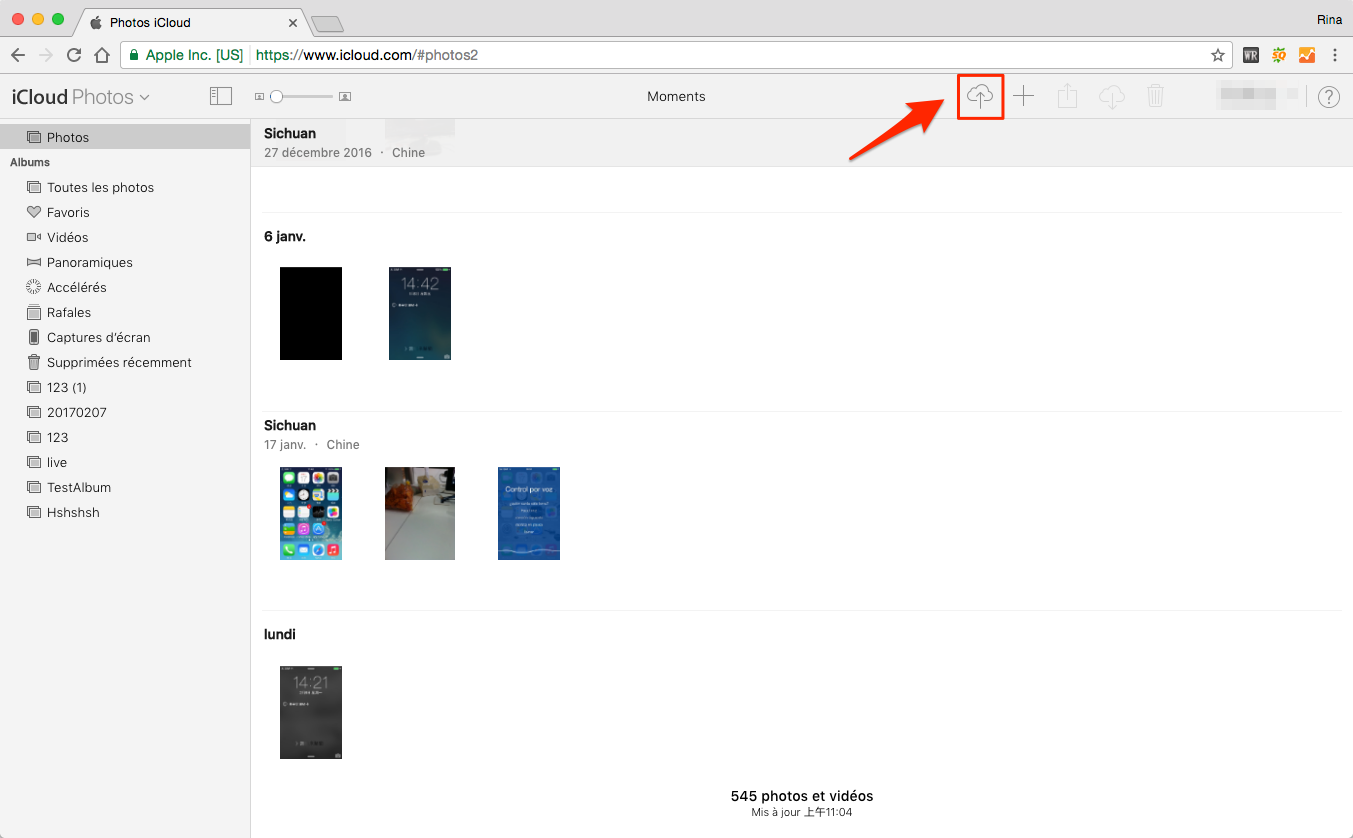Click the plus add-to-album icon
This screenshot has height=838, width=1353.
click(x=1023, y=96)
